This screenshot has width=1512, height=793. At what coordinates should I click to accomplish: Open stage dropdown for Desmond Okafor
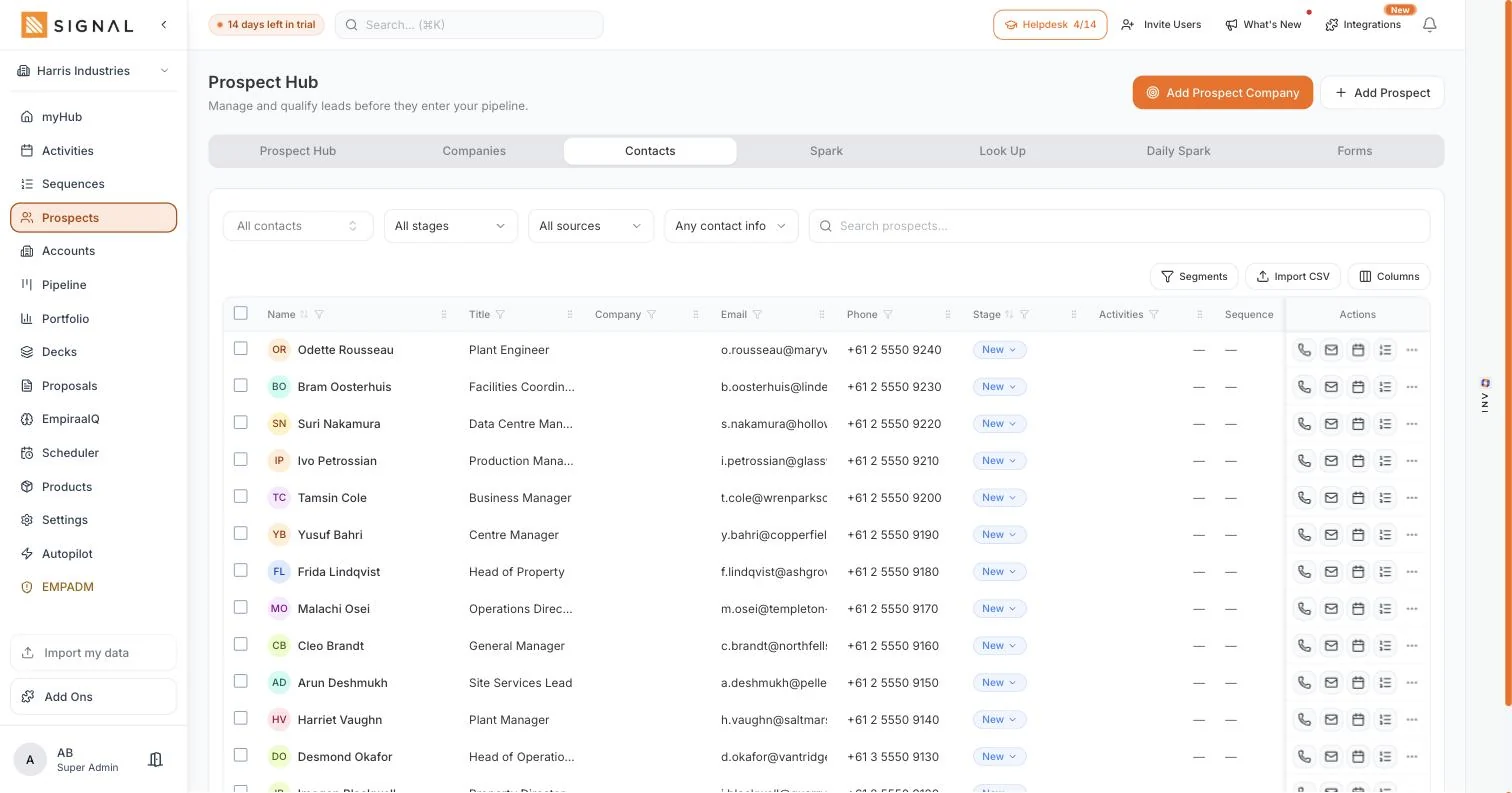(x=999, y=757)
